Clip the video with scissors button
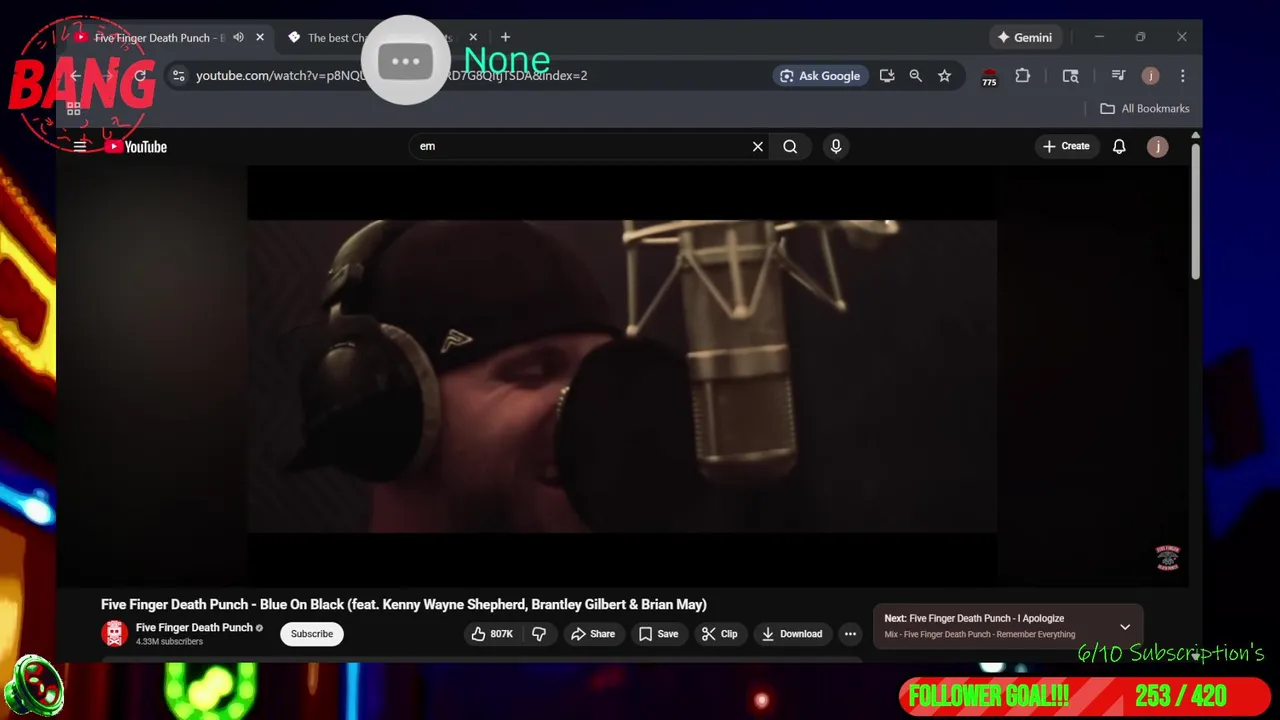The height and width of the screenshot is (720, 1280). [719, 634]
